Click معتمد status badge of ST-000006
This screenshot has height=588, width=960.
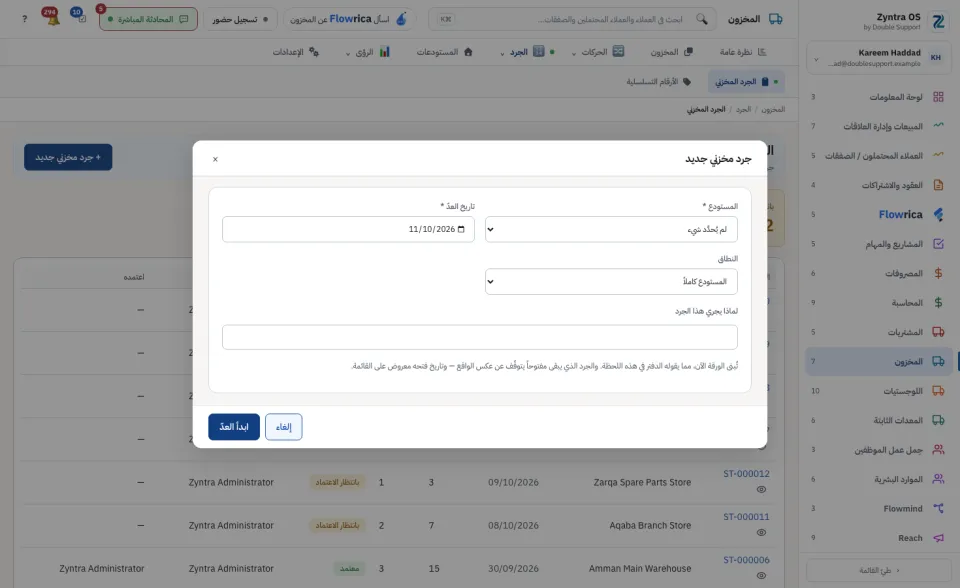click(x=349, y=568)
